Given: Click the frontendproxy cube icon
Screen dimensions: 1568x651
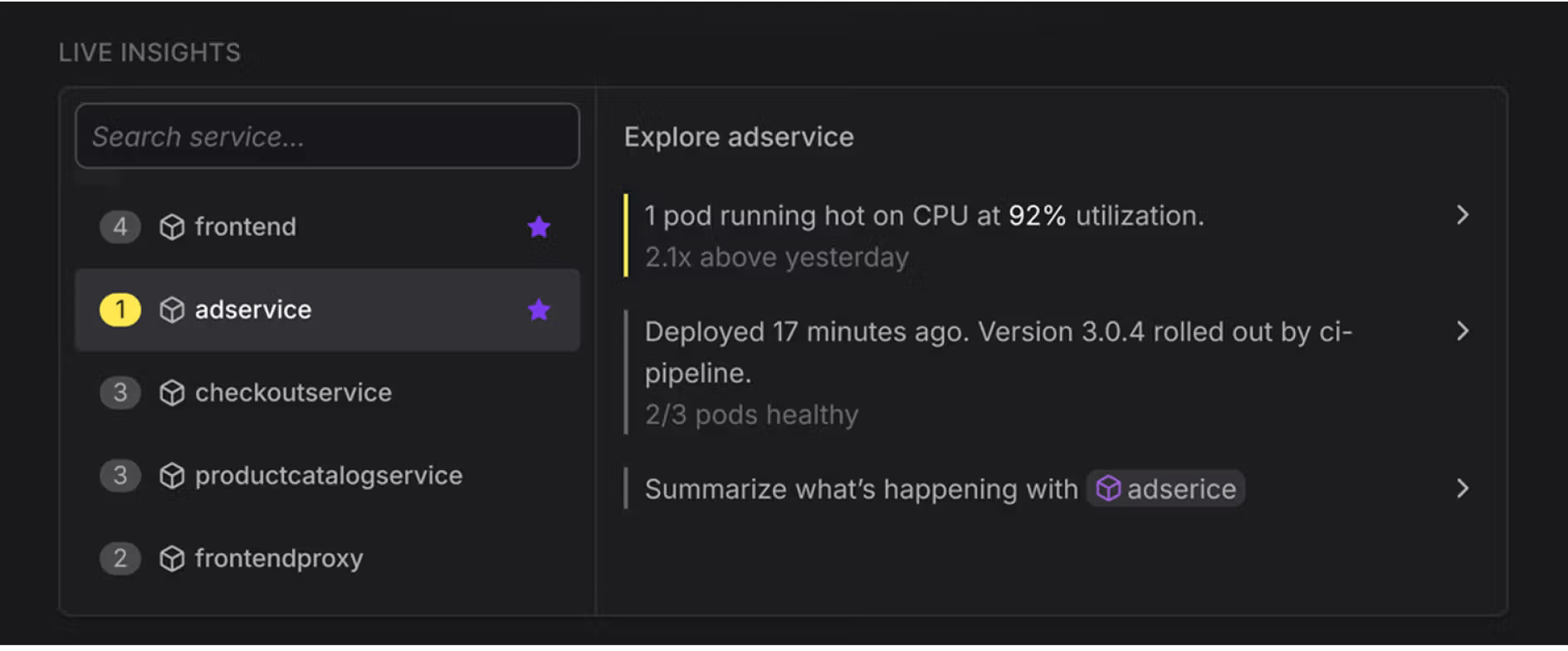Looking at the screenshot, I should (172, 559).
